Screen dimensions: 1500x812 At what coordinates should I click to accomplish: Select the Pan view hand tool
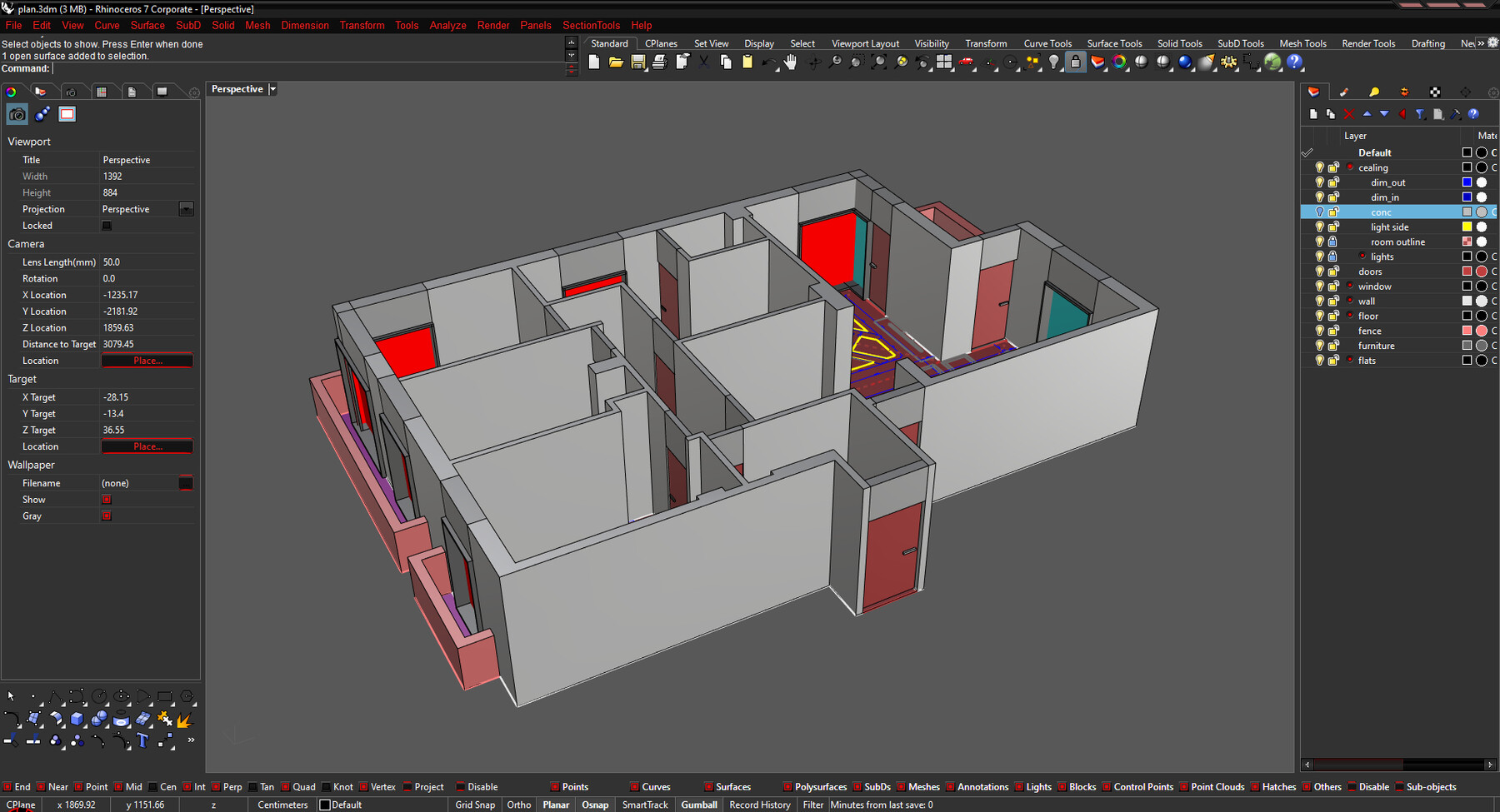[x=790, y=61]
